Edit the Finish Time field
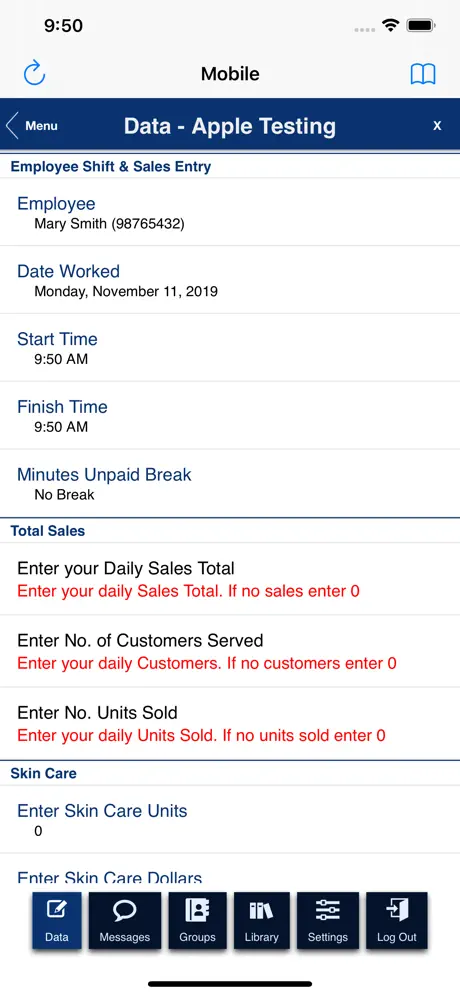The width and height of the screenshot is (460, 996). pos(230,416)
